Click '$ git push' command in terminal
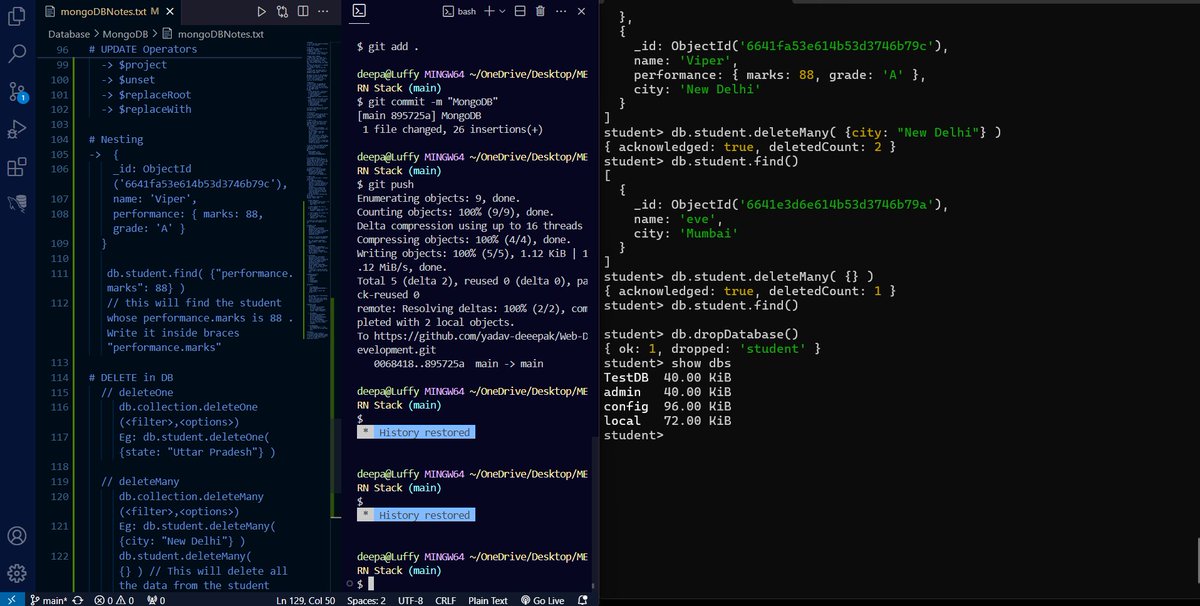Image resolution: width=1200 pixels, height=606 pixels. pos(383,185)
